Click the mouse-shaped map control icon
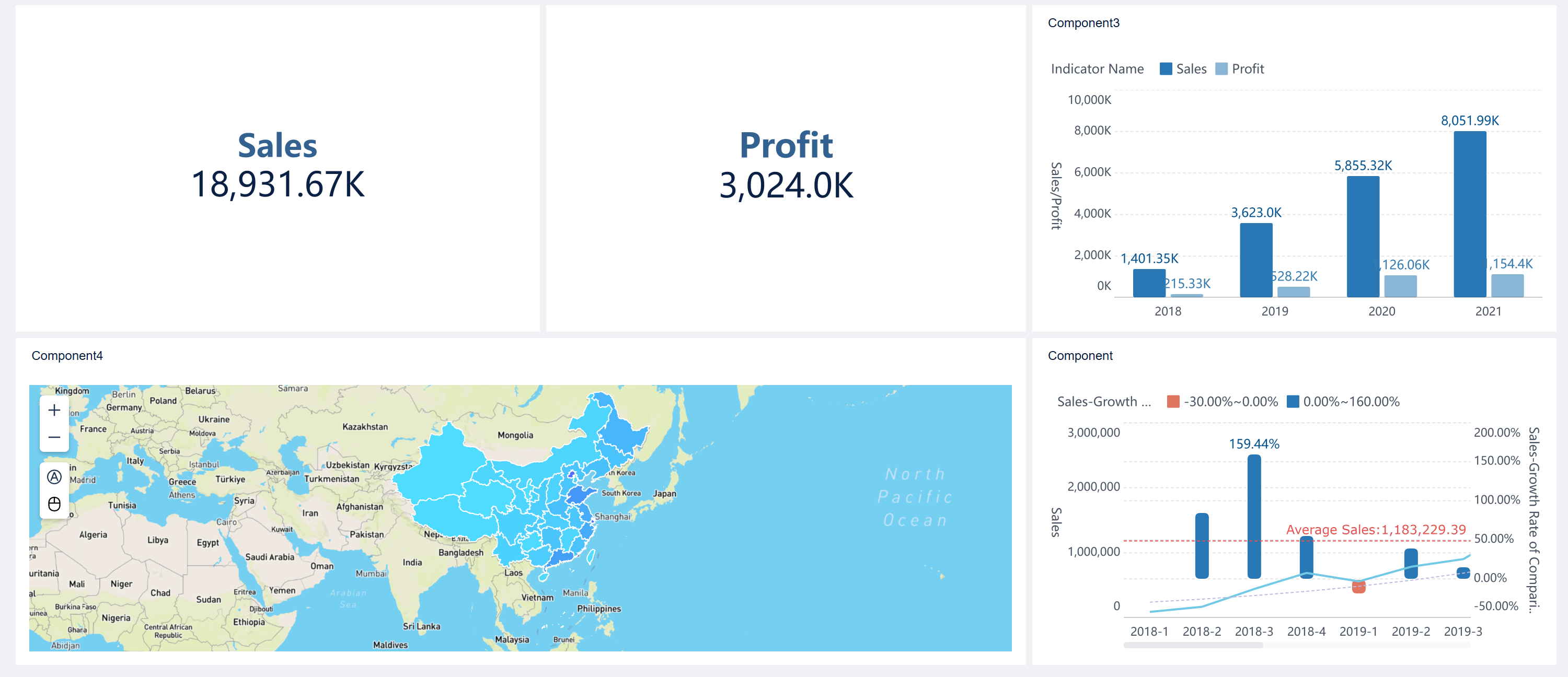 tap(54, 504)
